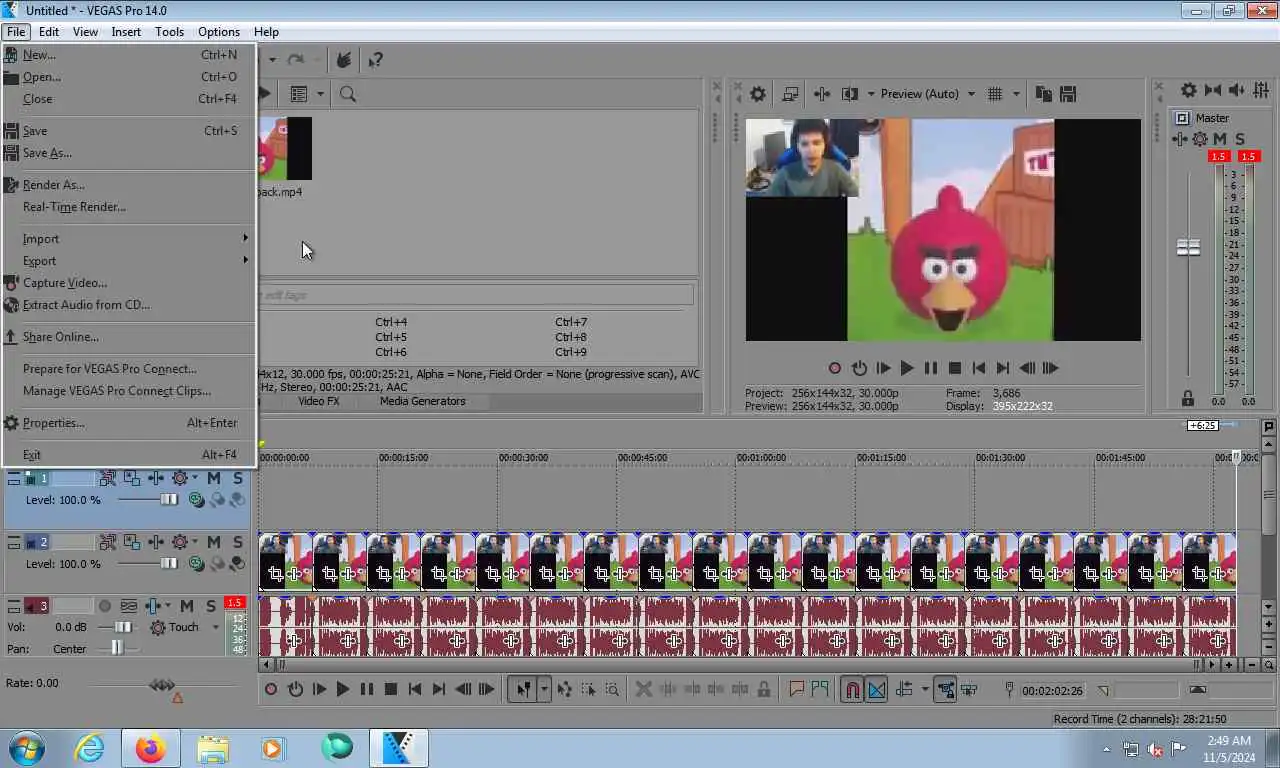The height and width of the screenshot is (768, 1280).
Task: Expand Import submenu in File menu
Action: pos(130,239)
